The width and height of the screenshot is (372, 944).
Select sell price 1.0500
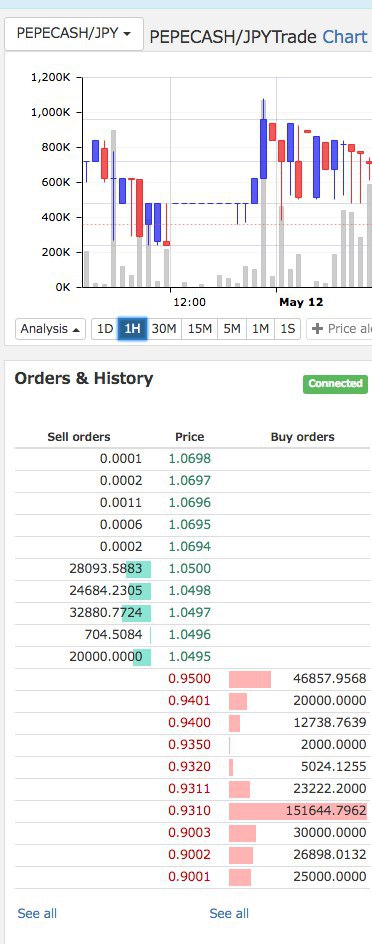[x=190, y=568]
